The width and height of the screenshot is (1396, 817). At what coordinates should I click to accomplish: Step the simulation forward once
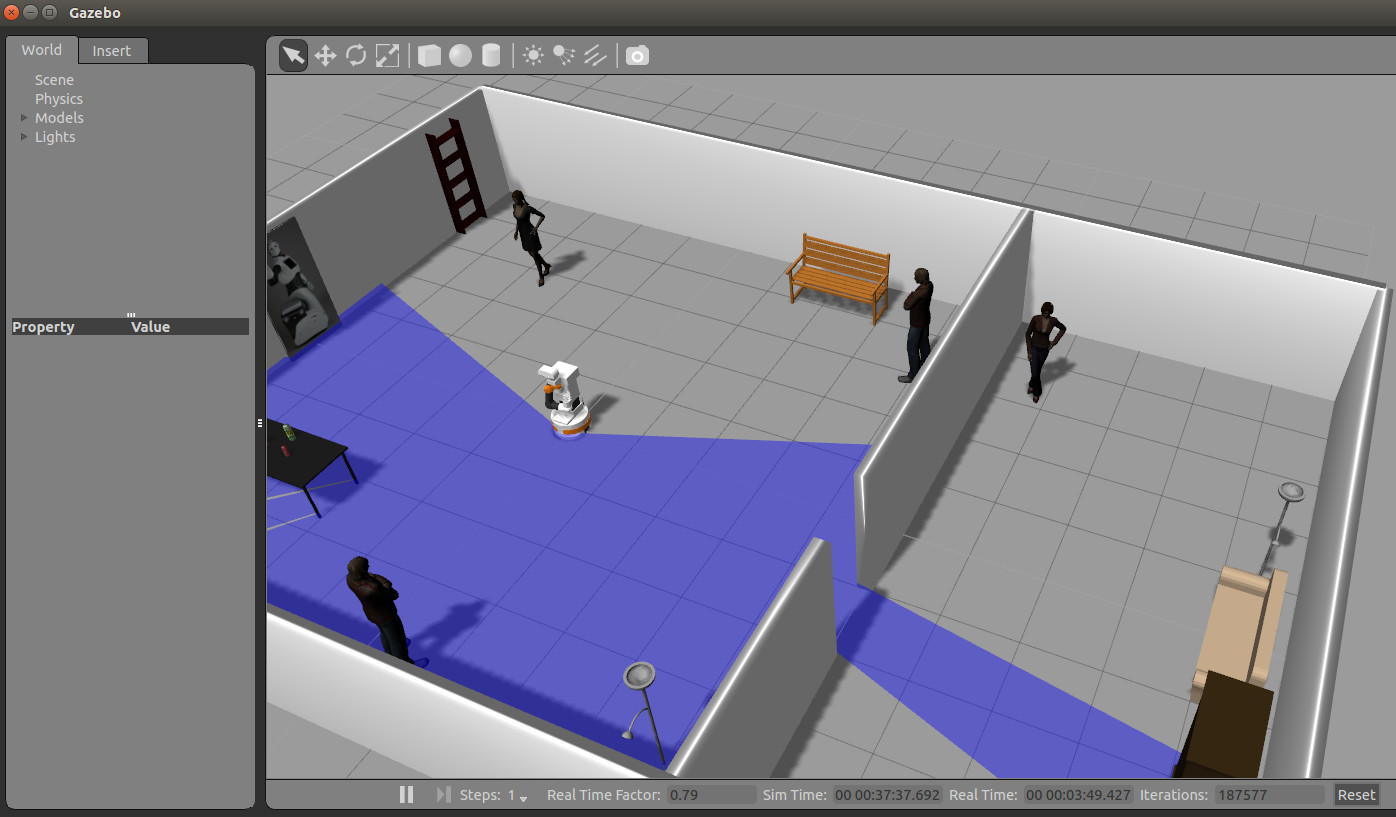443,795
